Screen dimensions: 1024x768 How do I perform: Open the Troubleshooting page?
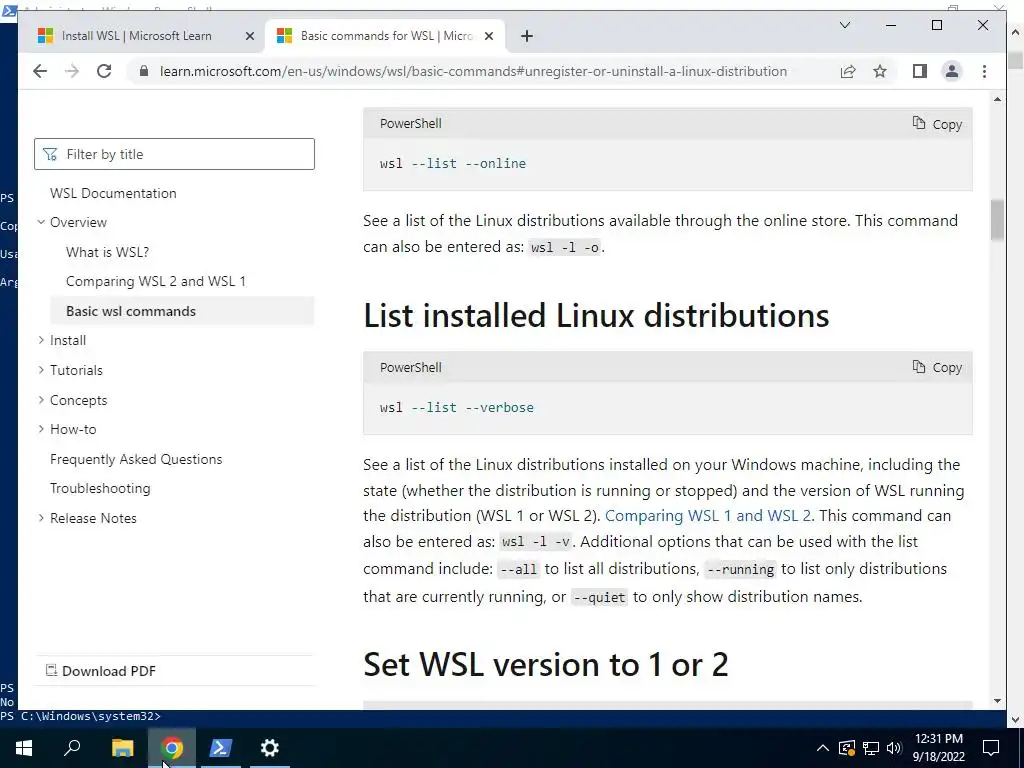coord(100,488)
